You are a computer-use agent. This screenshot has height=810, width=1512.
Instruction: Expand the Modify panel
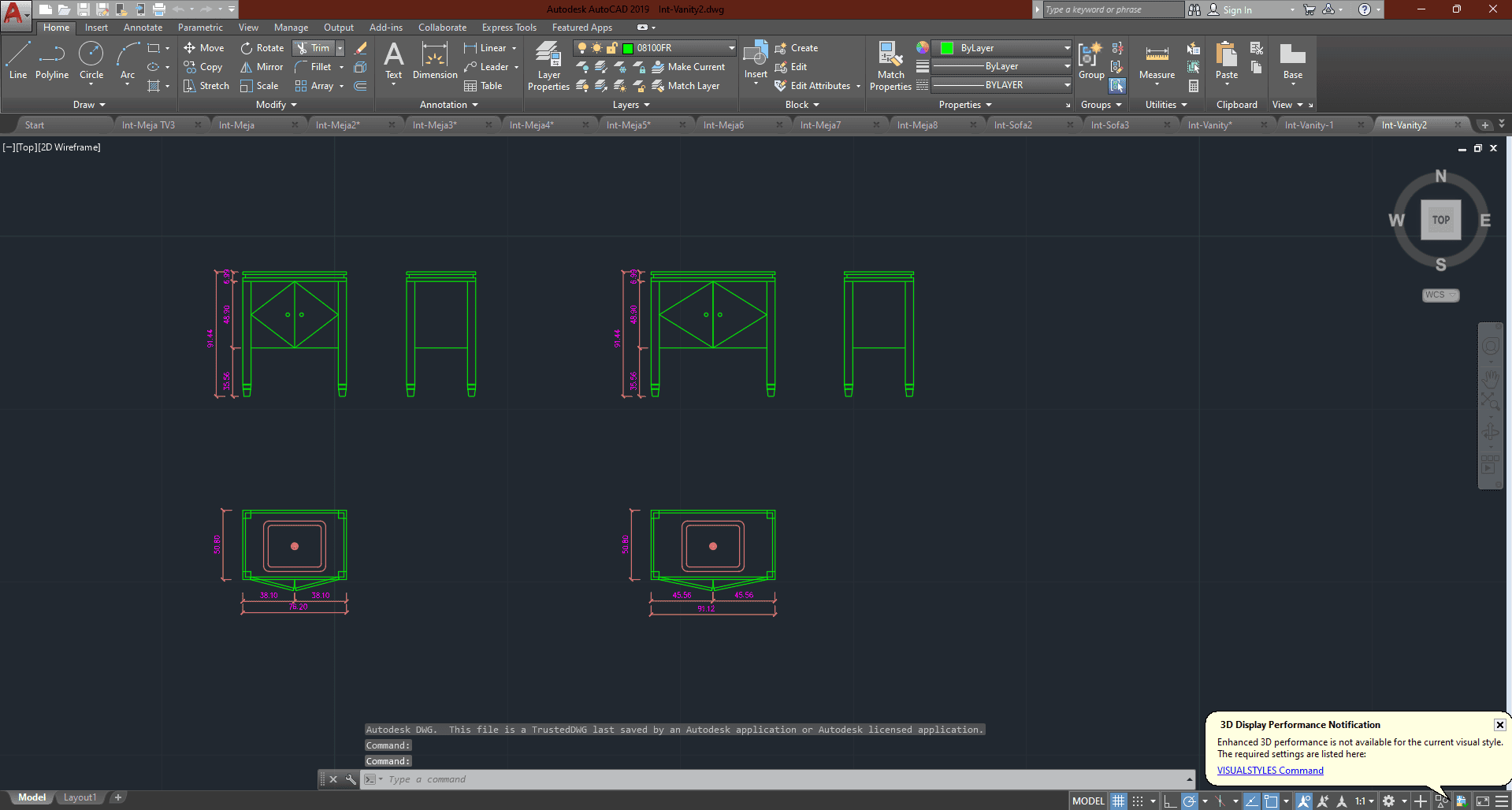[276, 105]
